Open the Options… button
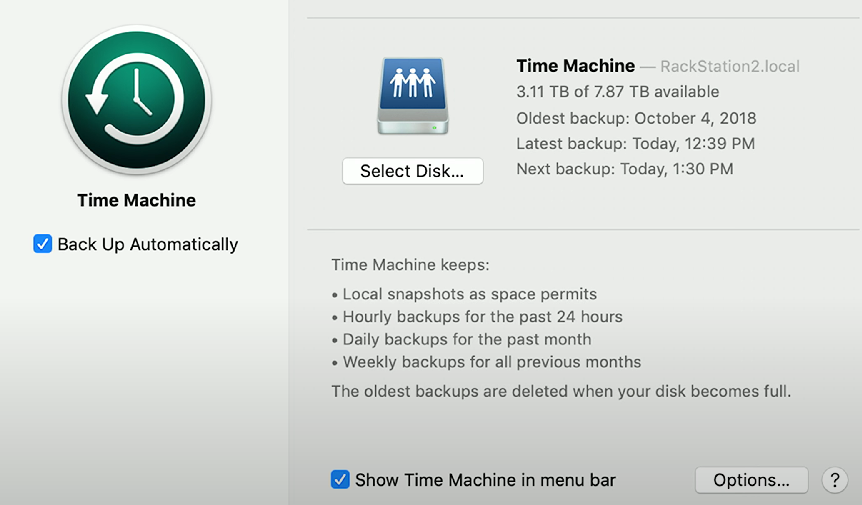This screenshot has width=862, height=505. (x=752, y=480)
